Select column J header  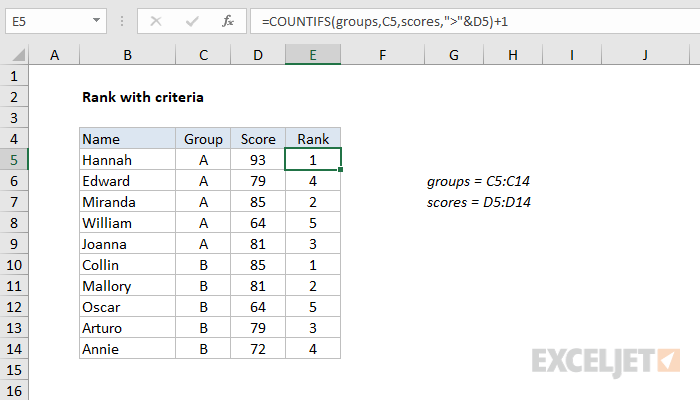click(645, 55)
